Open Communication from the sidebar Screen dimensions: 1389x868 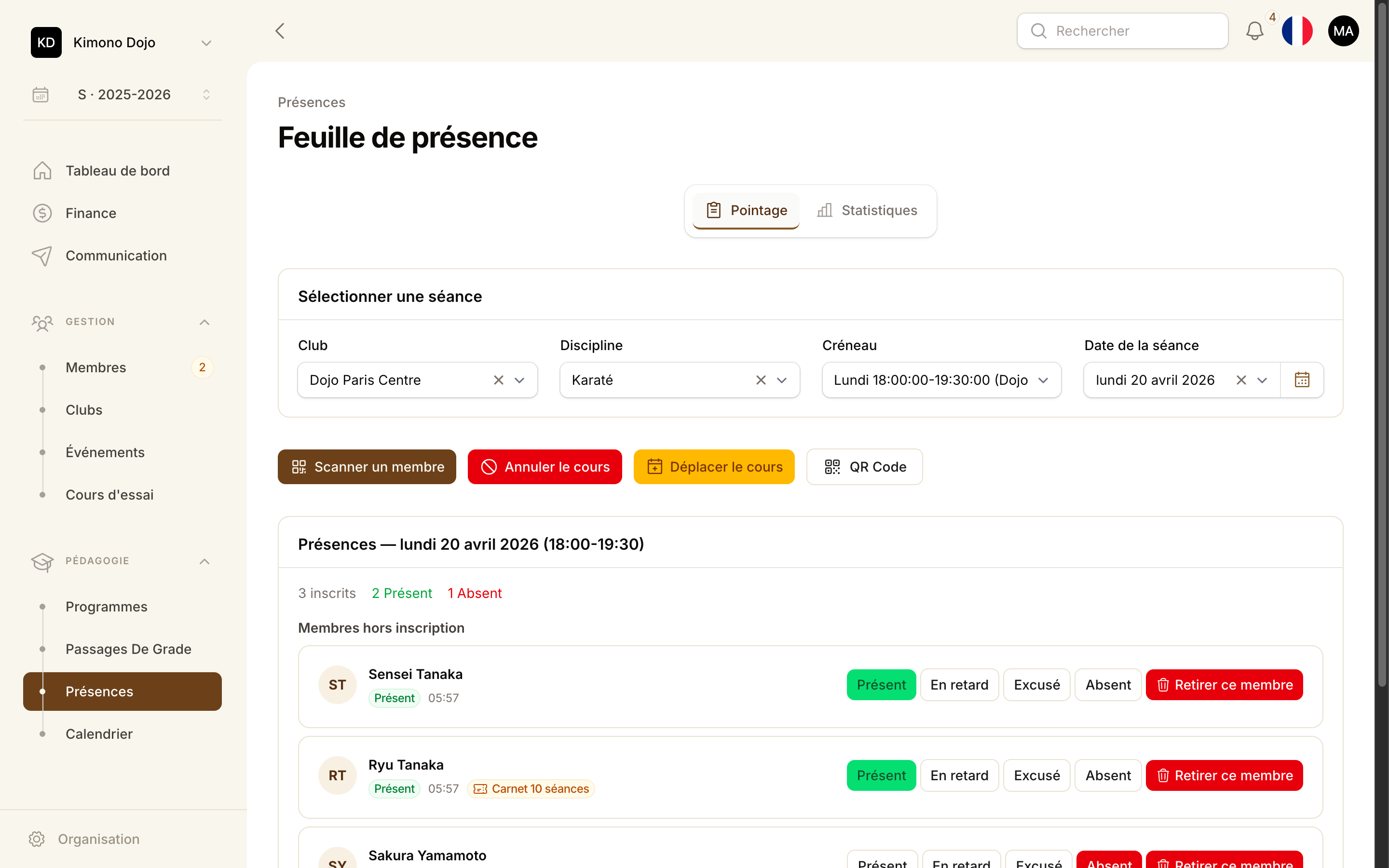tap(115, 256)
